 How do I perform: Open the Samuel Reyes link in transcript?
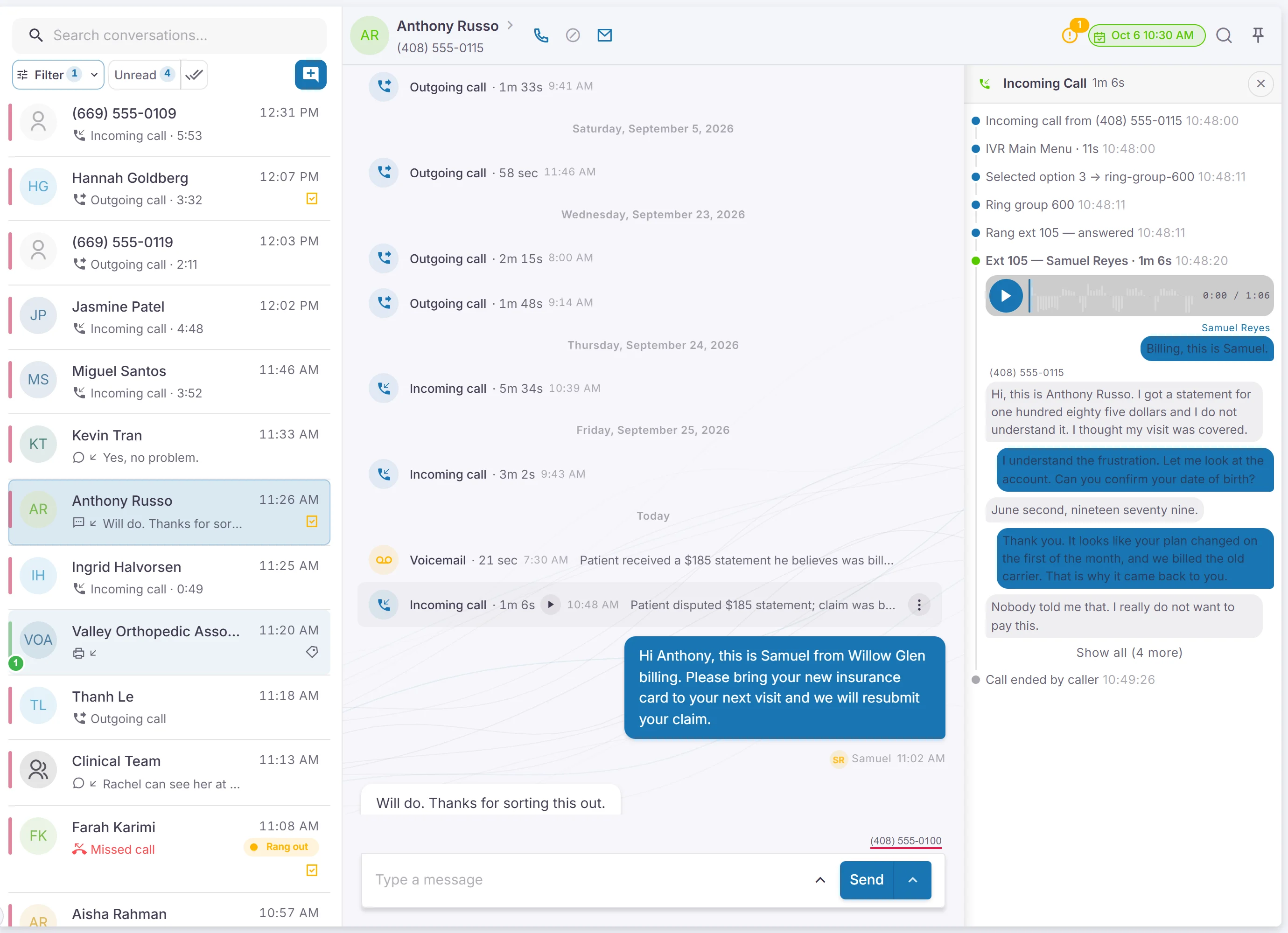1235,327
